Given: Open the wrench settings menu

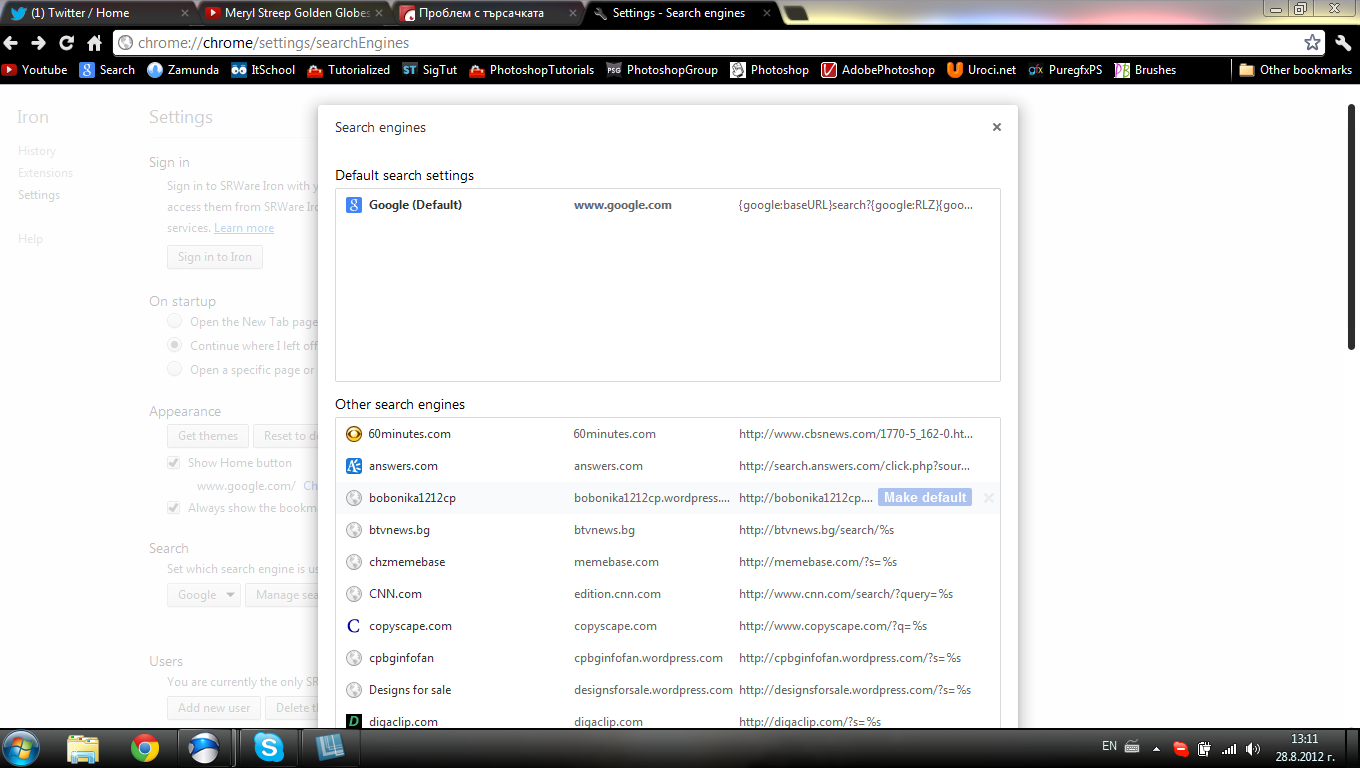Looking at the screenshot, I should click(1343, 43).
